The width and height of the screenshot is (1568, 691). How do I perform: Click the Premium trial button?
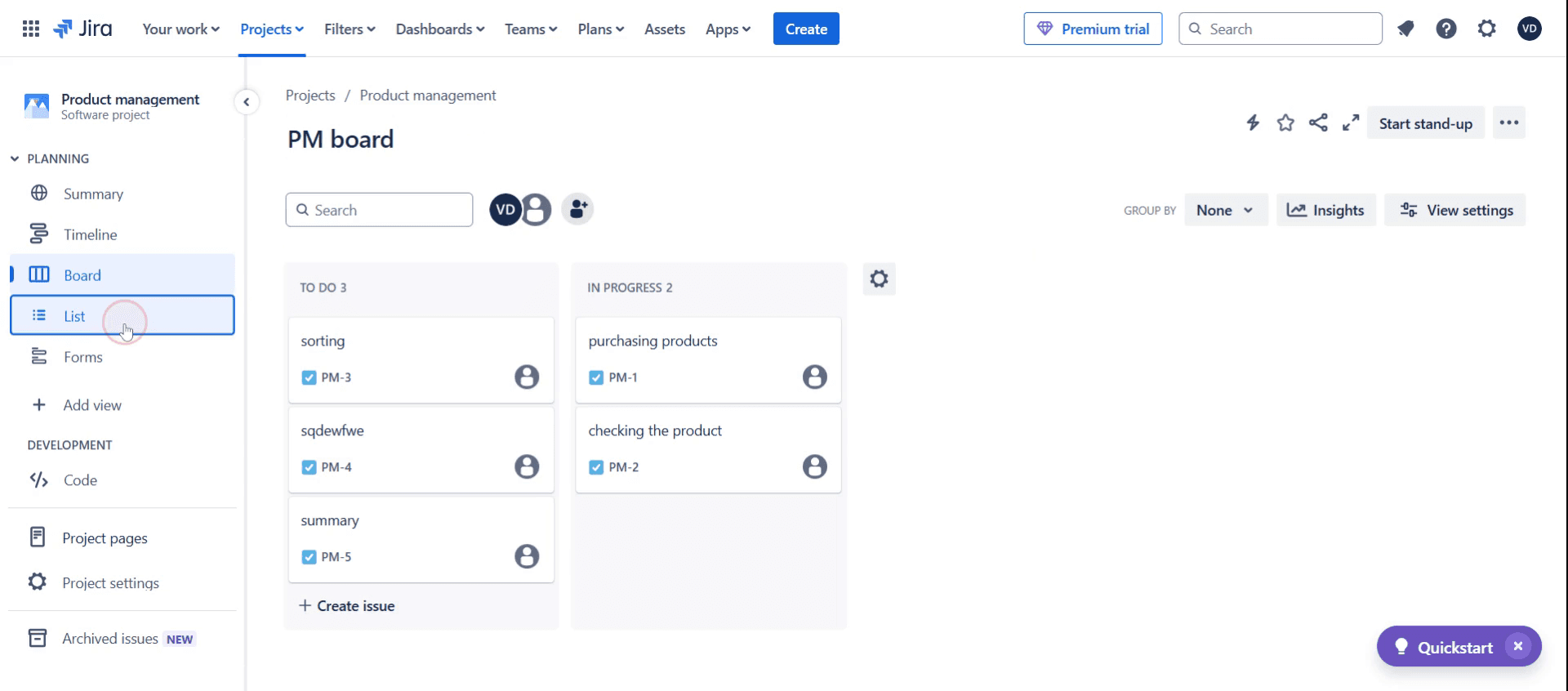pyautogui.click(x=1093, y=29)
